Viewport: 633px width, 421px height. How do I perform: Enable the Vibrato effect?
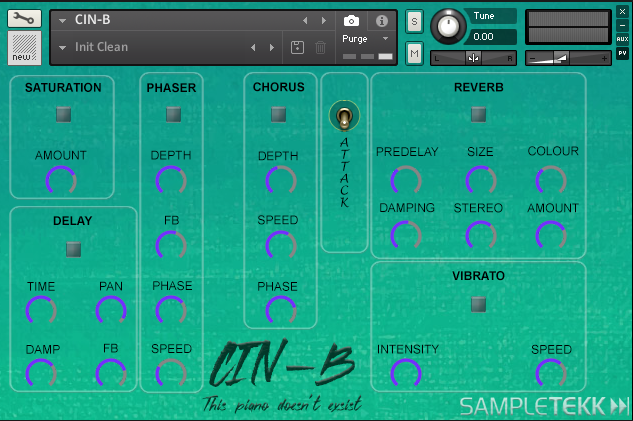pos(478,304)
